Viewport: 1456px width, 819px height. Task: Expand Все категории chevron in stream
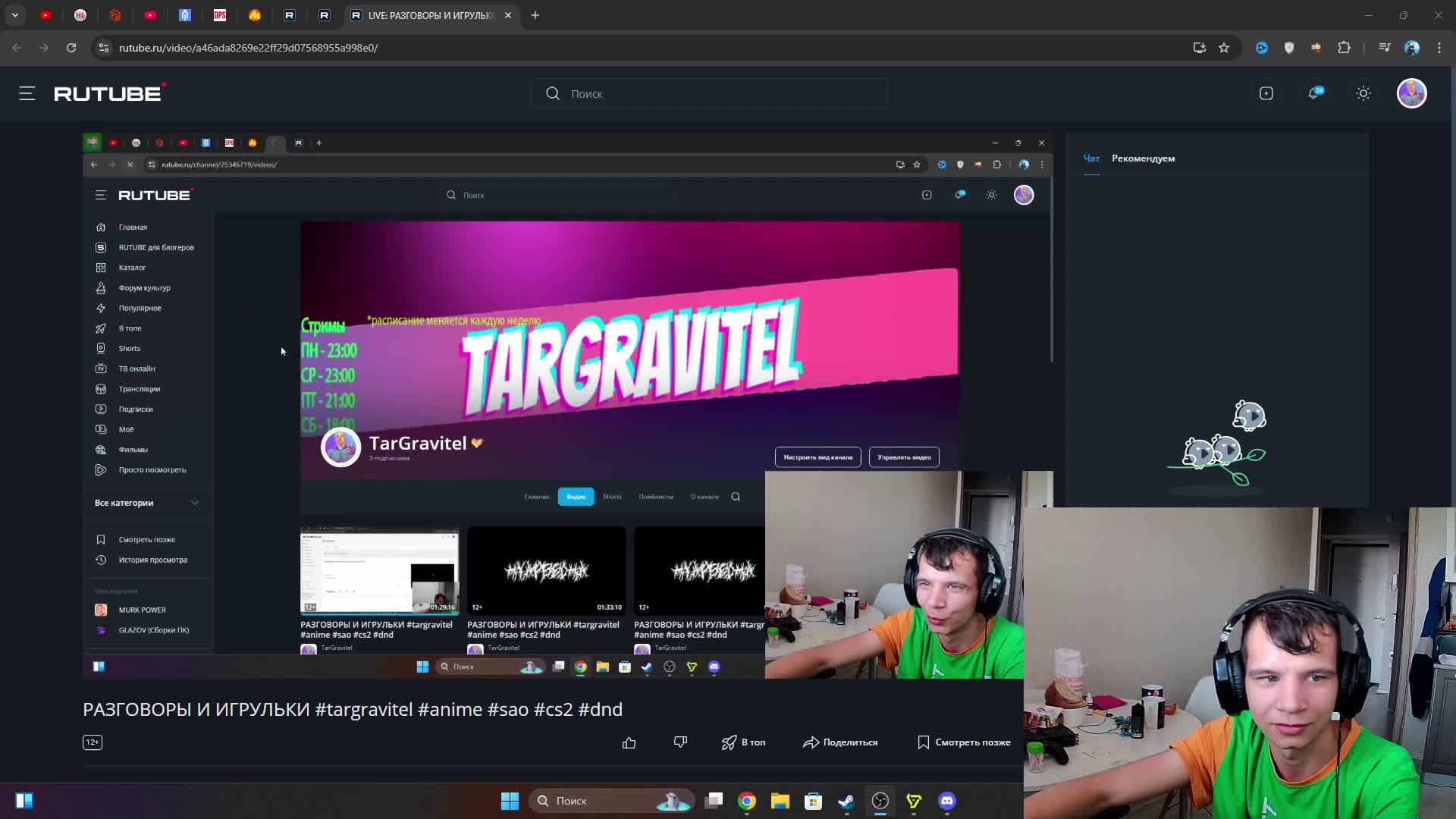[x=195, y=503]
